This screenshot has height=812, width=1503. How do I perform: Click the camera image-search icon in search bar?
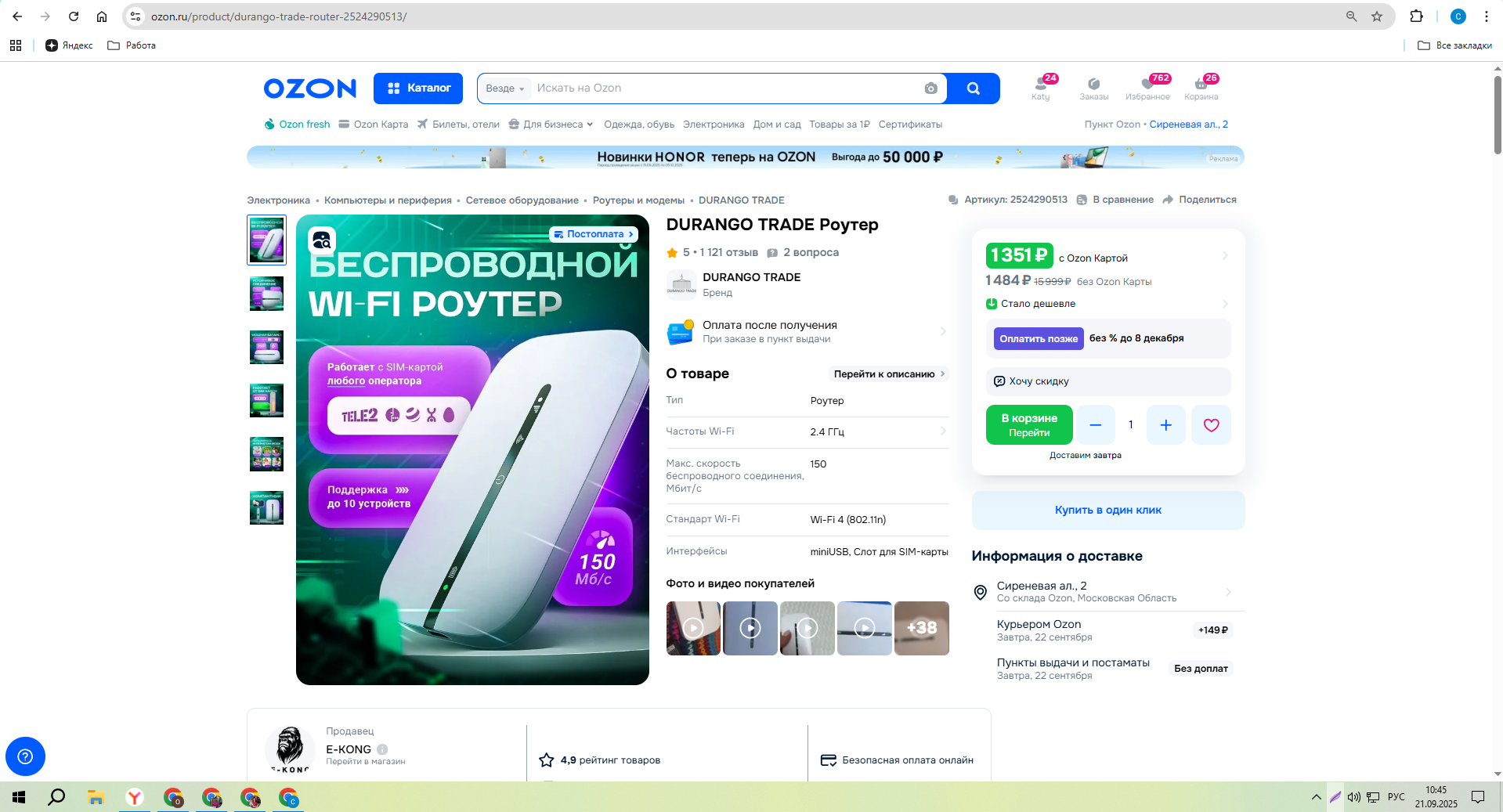[930, 88]
